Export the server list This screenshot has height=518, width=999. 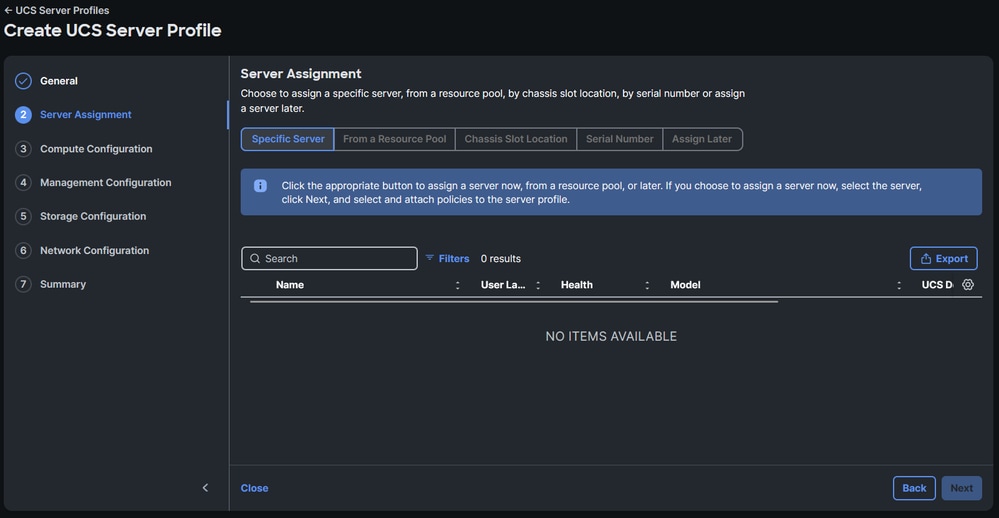[x=944, y=259]
